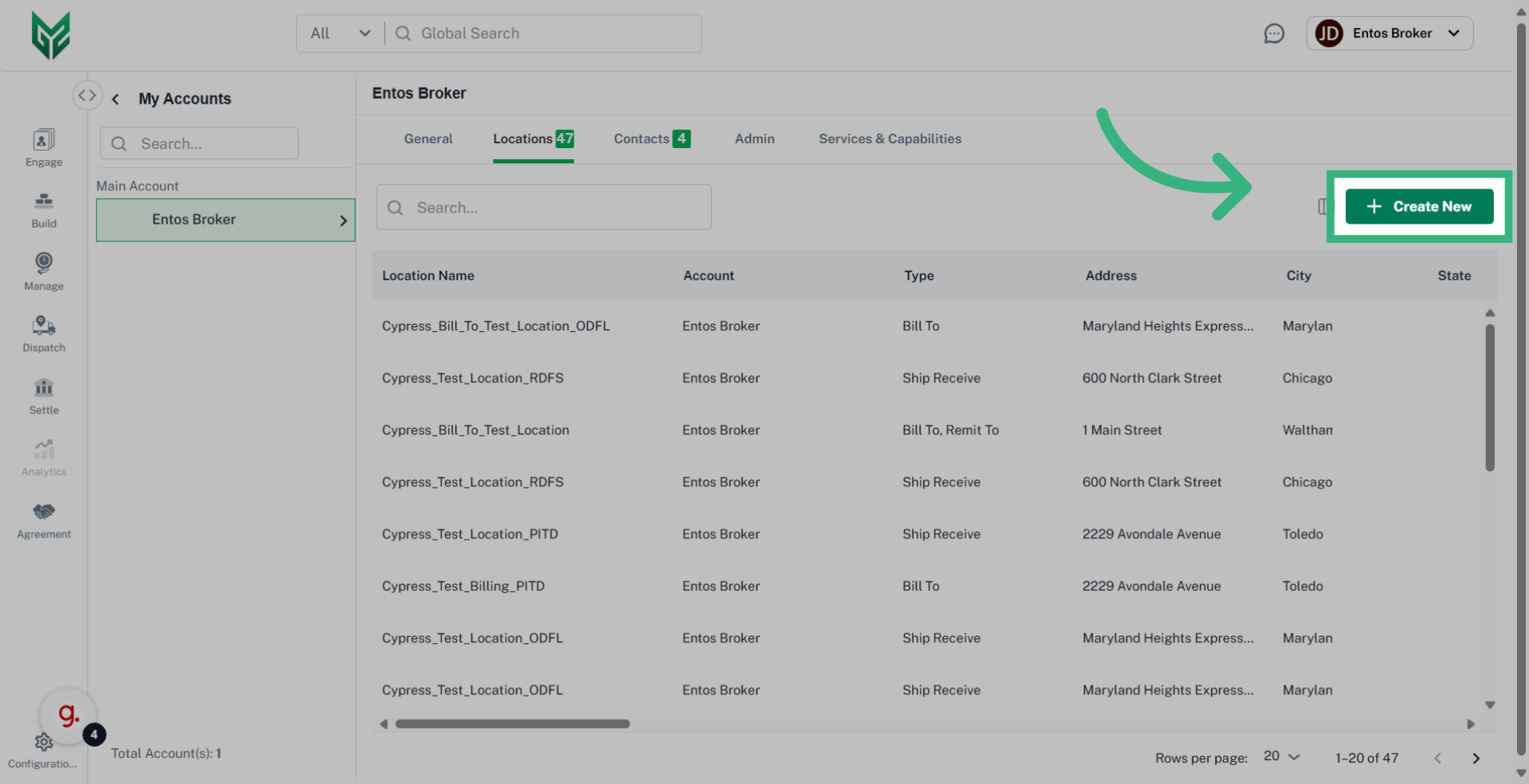1529x784 pixels.
Task: Click the Create New button
Action: tap(1419, 206)
